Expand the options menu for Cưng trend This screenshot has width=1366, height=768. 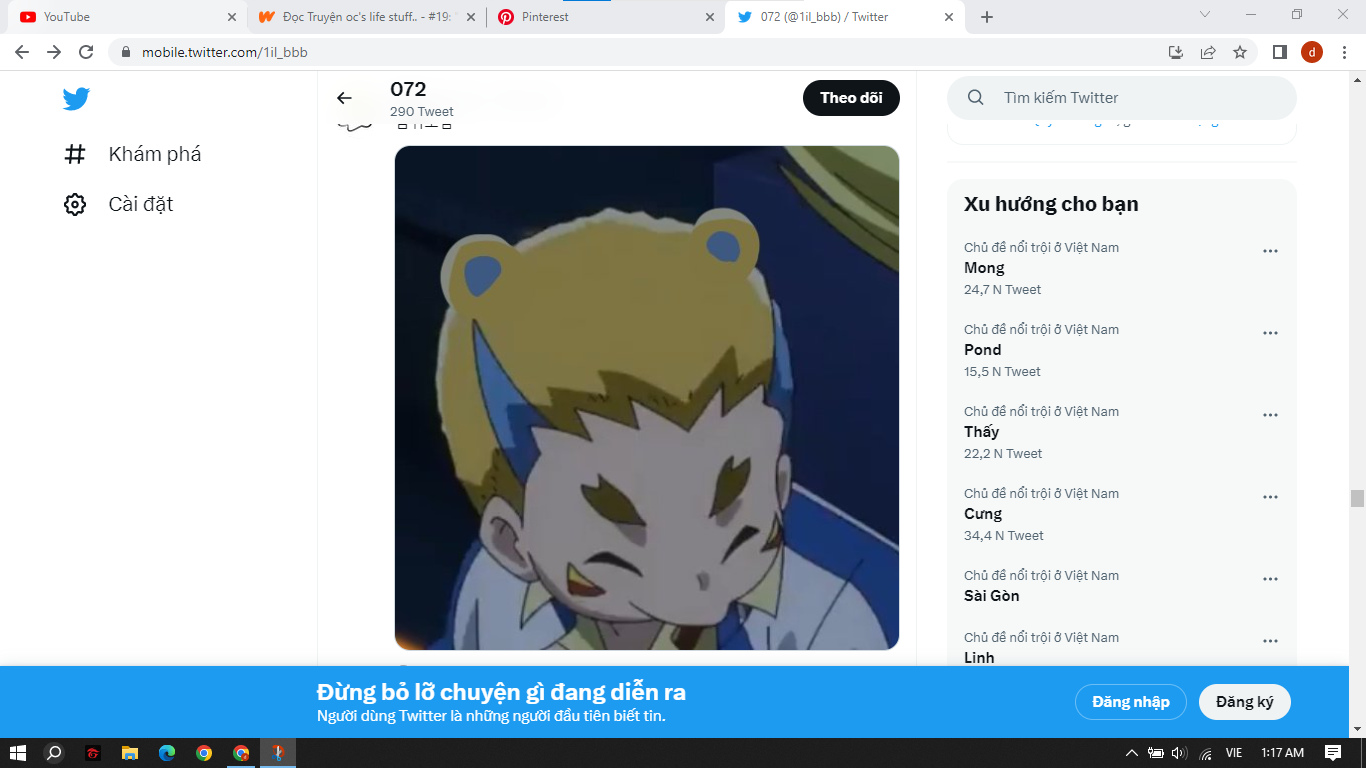[x=1270, y=497]
